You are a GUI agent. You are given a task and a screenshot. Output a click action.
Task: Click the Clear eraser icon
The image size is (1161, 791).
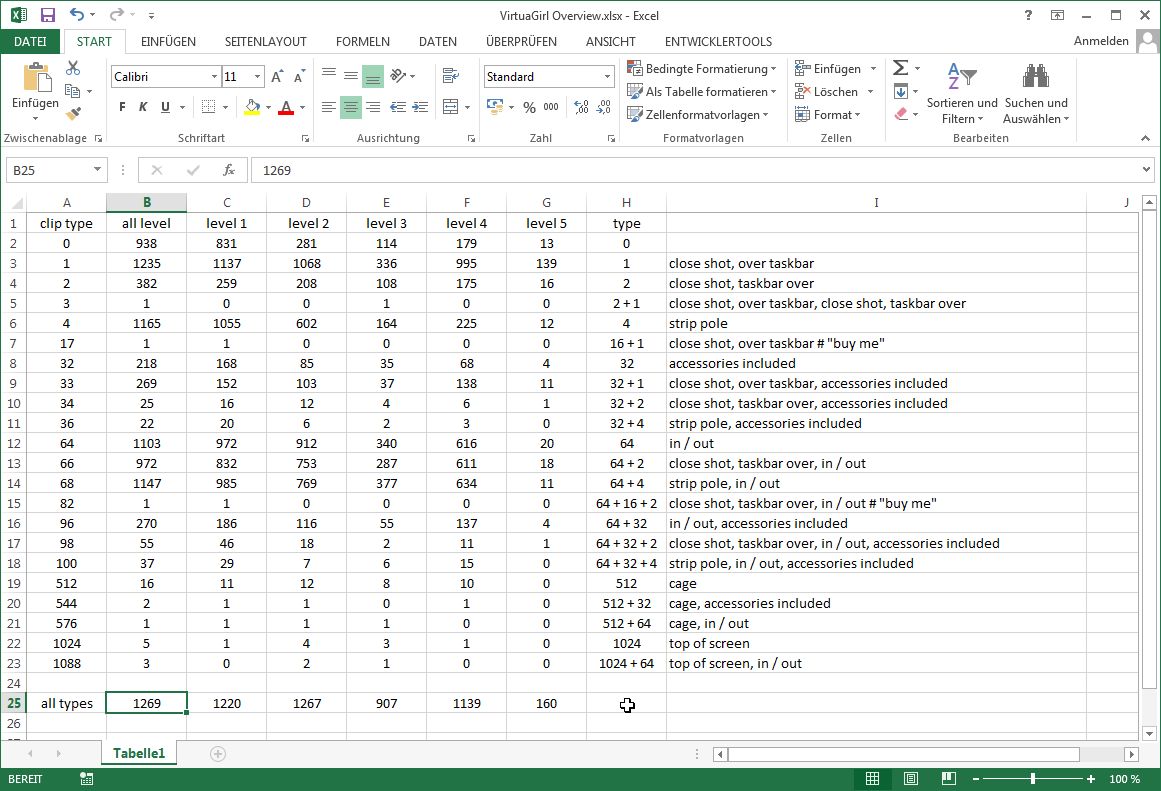tap(900, 114)
